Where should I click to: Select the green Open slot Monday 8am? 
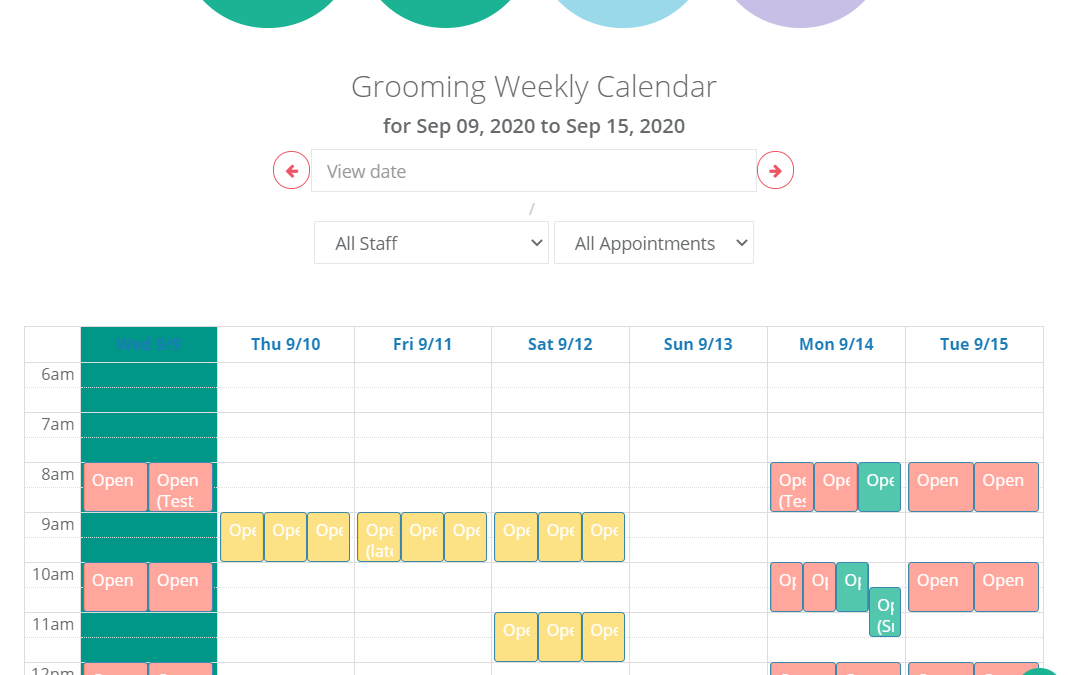point(879,487)
